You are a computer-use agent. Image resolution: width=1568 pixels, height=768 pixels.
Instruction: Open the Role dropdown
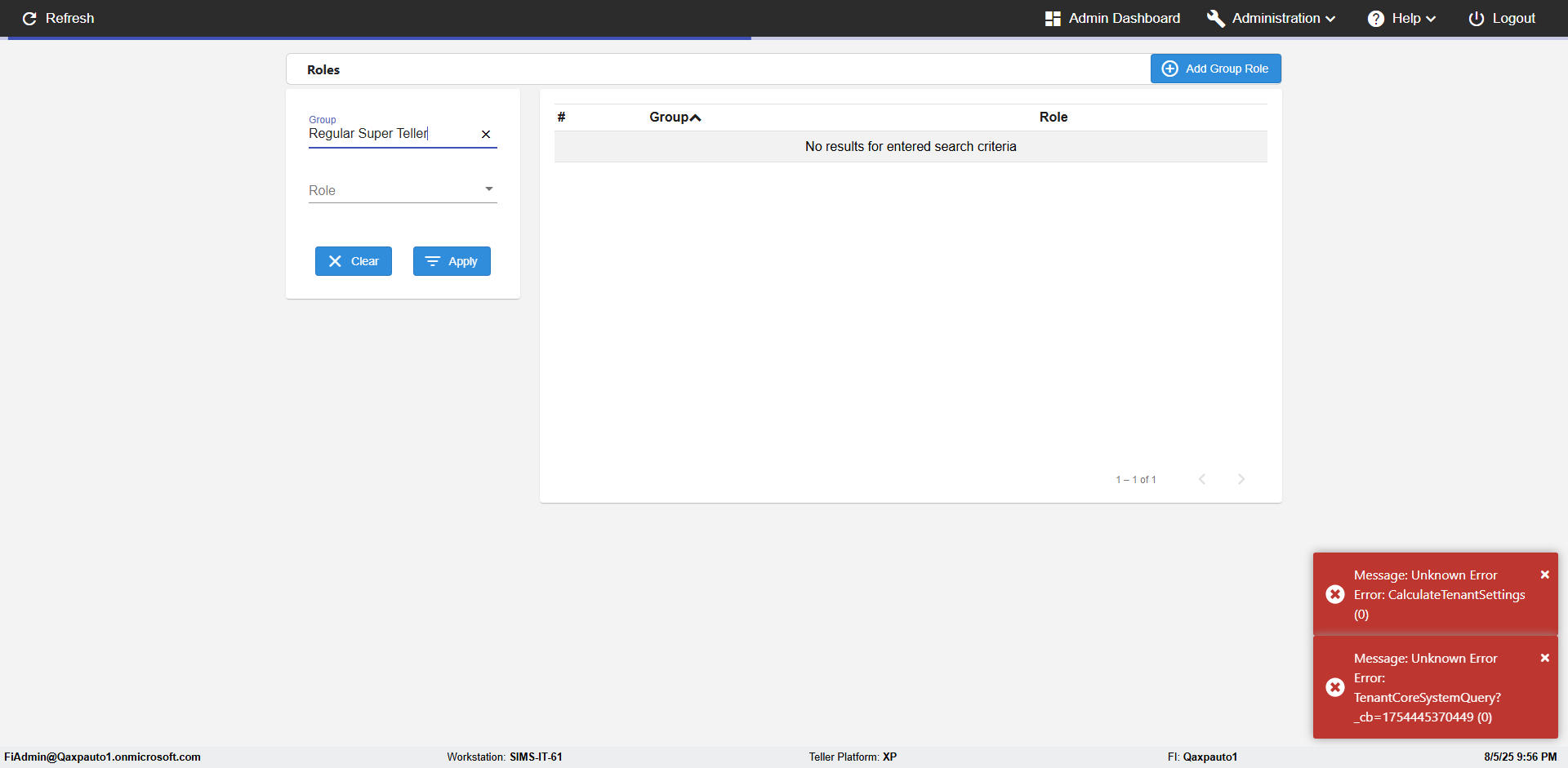[x=403, y=190]
